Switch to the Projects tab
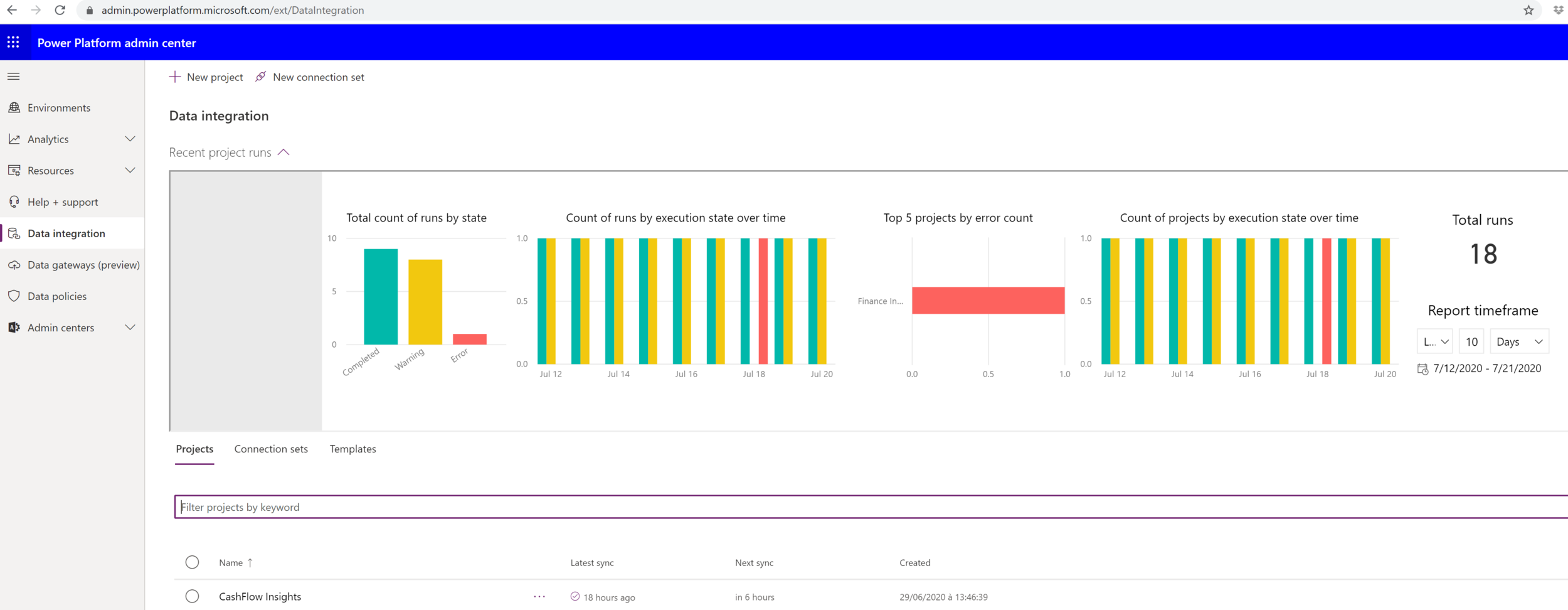1568x610 pixels. pyautogui.click(x=194, y=449)
